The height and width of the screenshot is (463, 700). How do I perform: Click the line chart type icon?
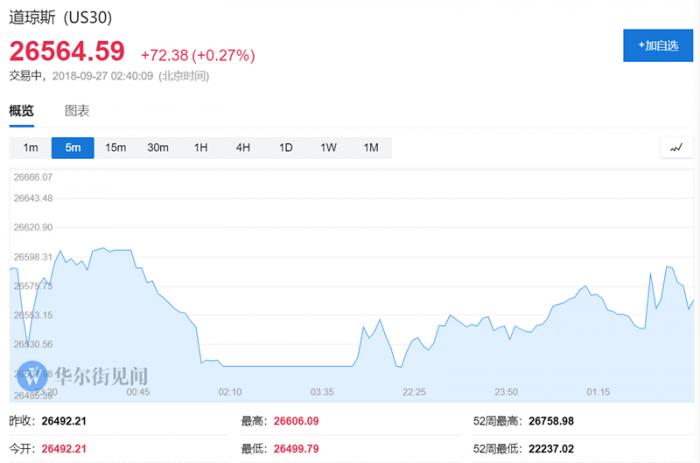(676, 148)
